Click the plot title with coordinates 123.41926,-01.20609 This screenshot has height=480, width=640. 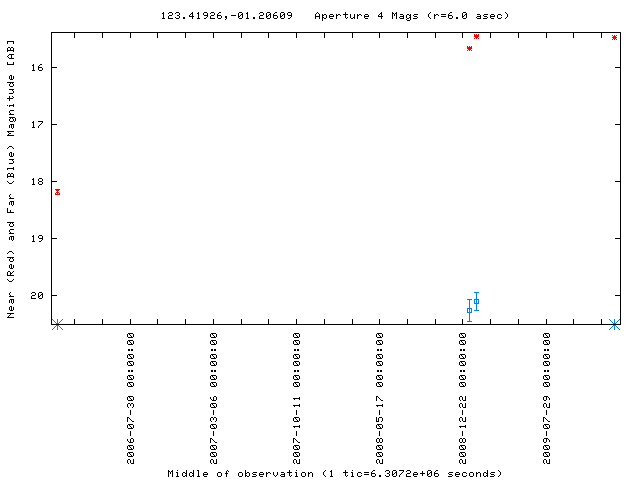click(x=227, y=16)
